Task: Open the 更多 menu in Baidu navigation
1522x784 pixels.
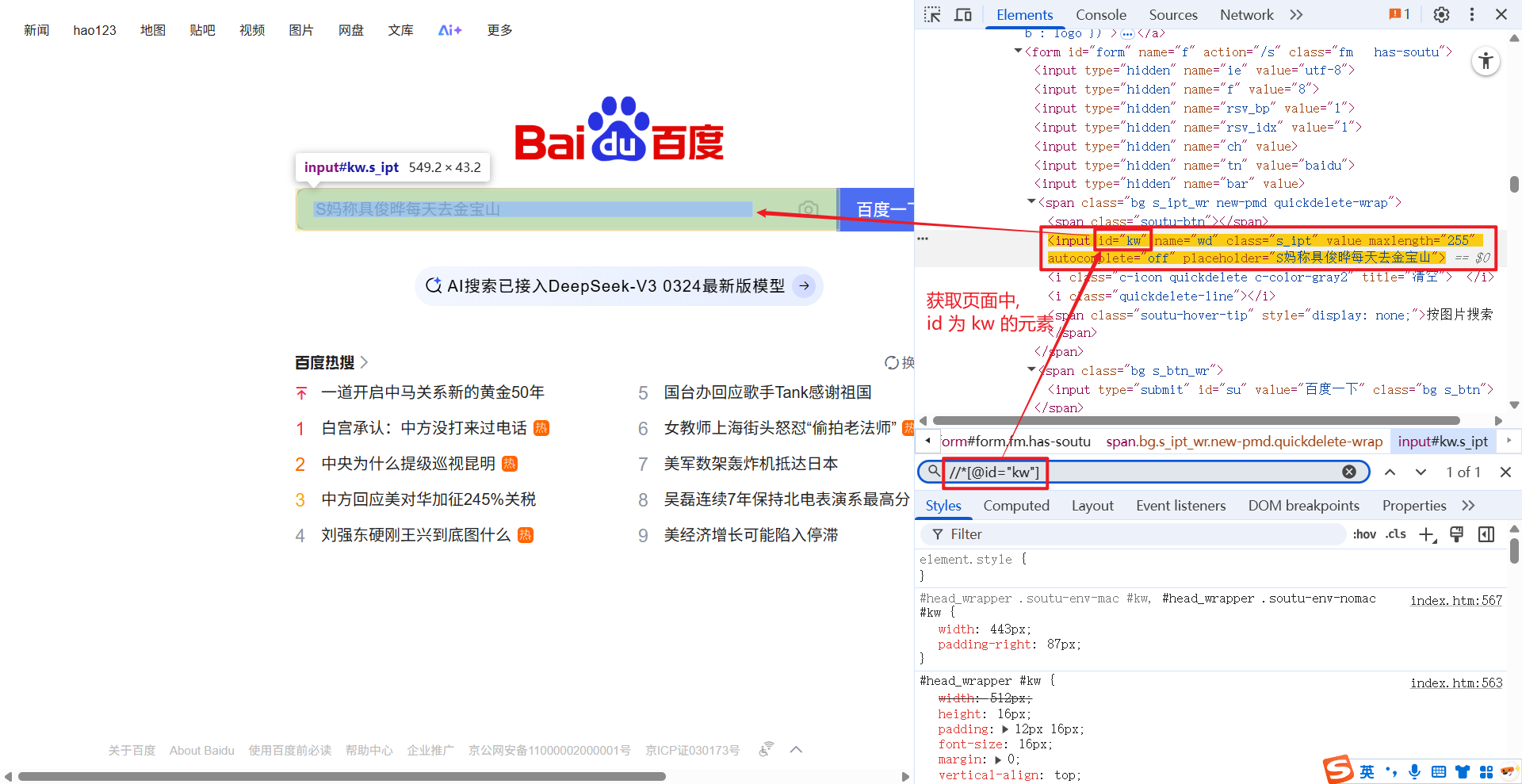Action: tap(499, 30)
